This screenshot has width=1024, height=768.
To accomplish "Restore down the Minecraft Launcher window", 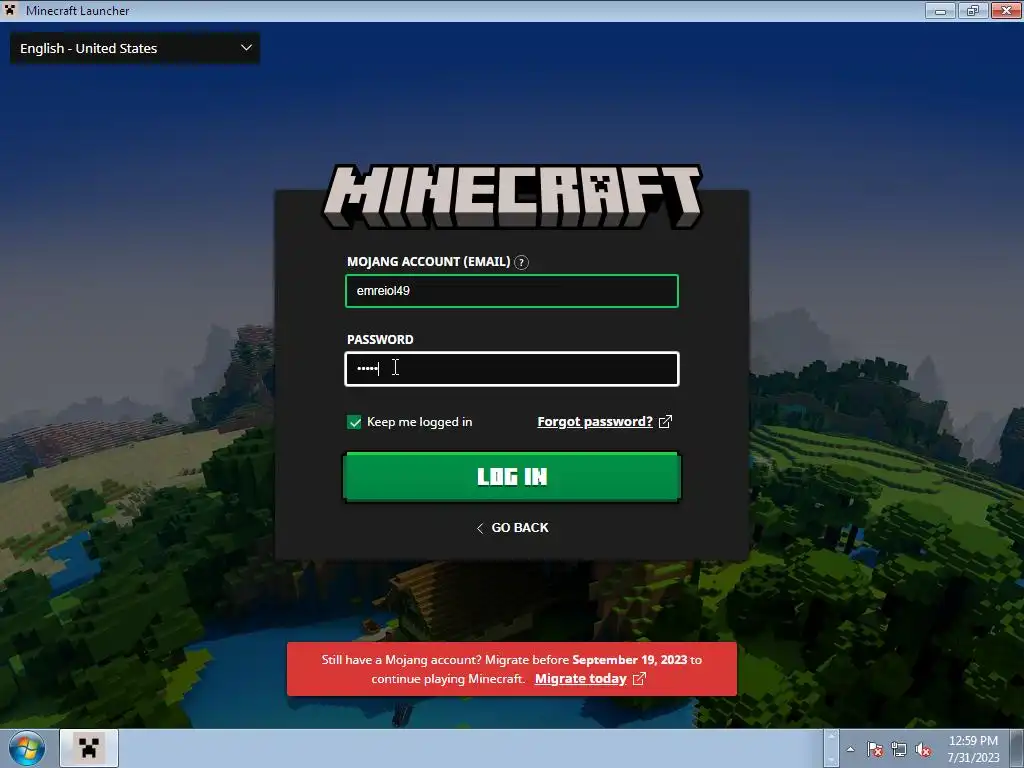I will pyautogui.click(x=973, y=10).
